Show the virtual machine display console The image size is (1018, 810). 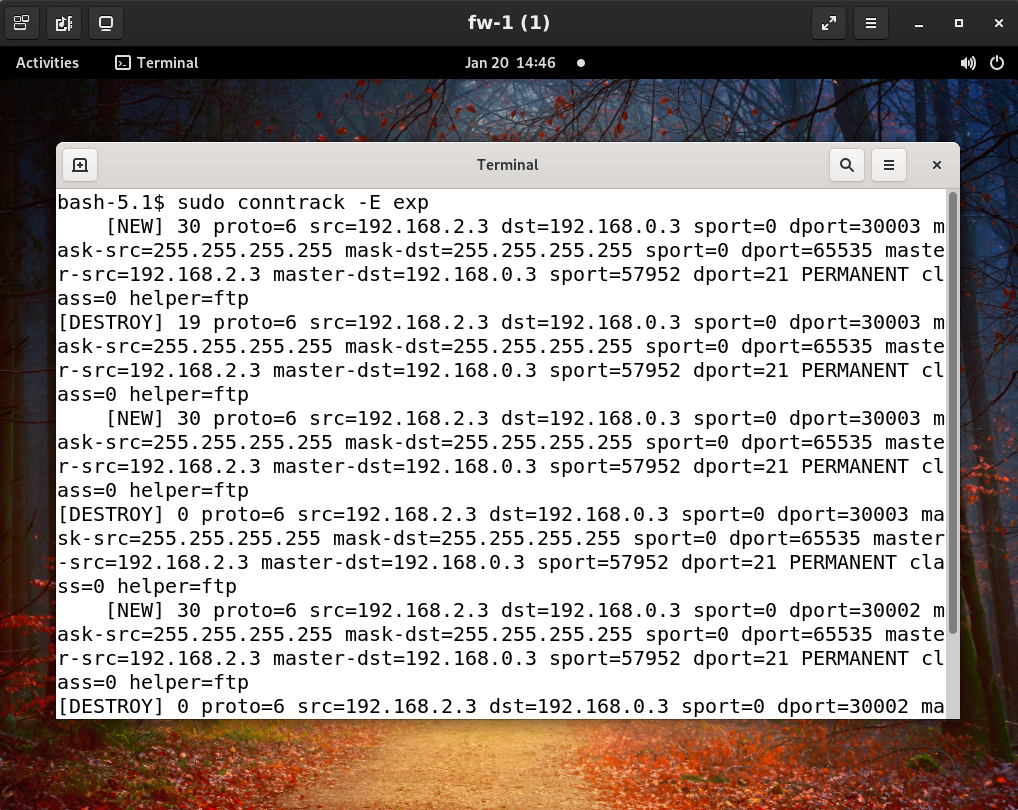pos(107,23)
